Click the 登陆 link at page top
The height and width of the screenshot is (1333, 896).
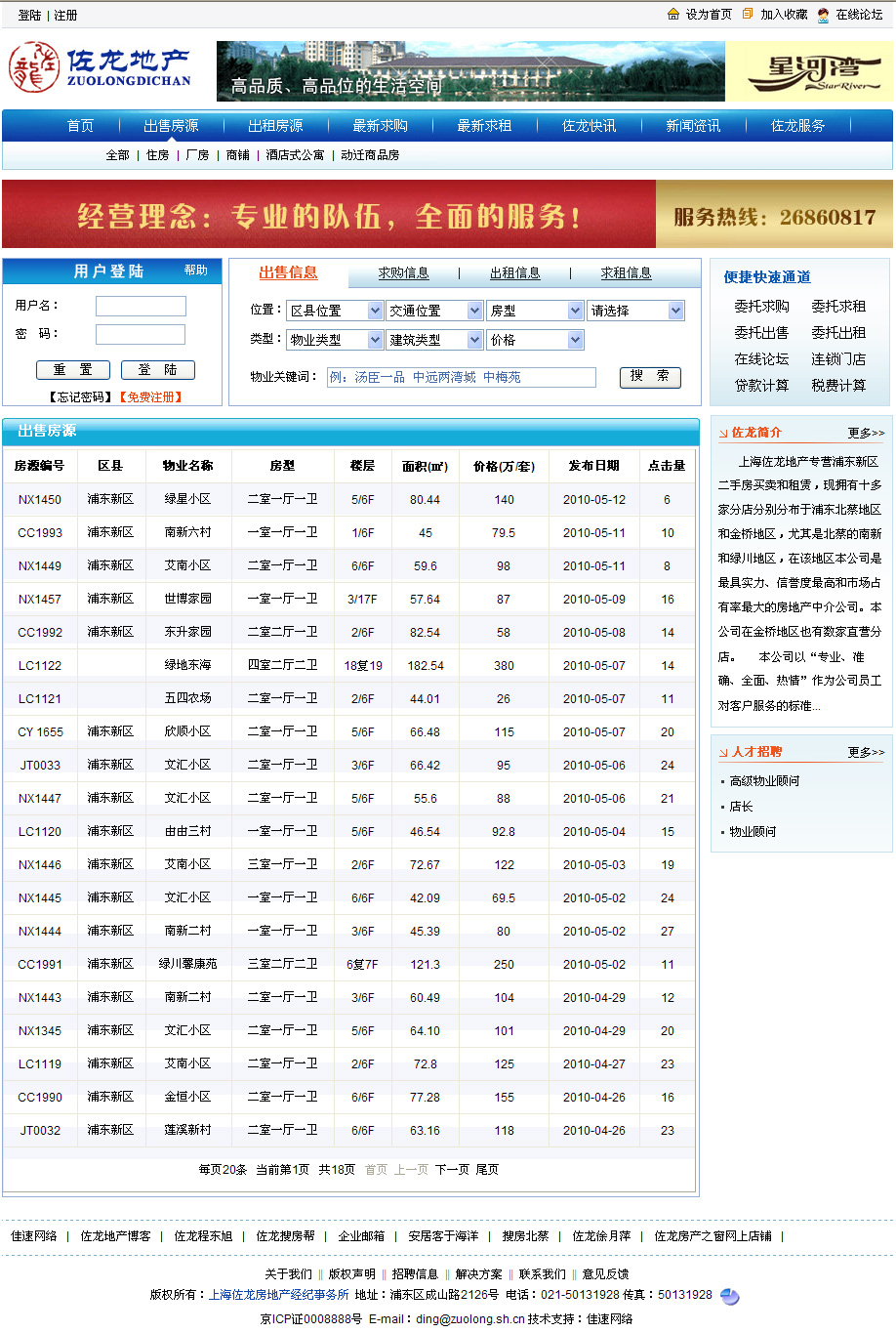tap(30, 16)
